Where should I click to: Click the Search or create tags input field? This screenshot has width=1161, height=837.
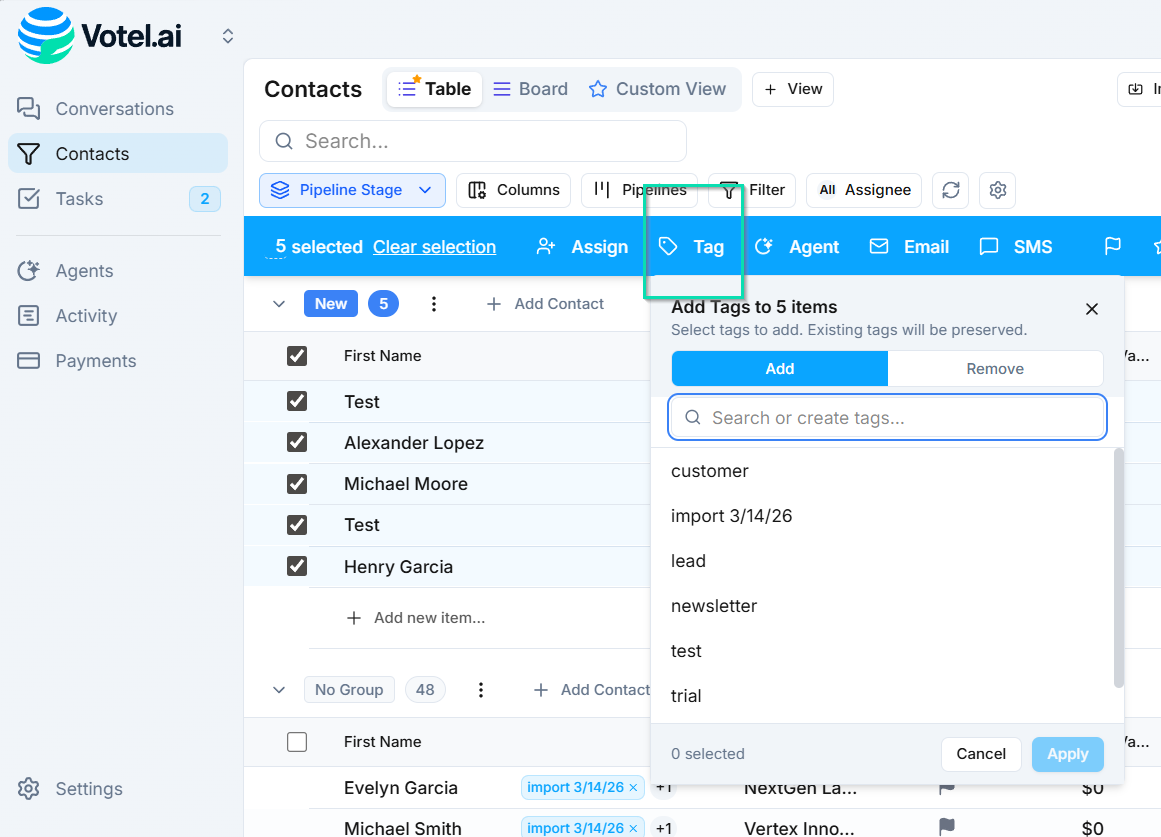886,417
